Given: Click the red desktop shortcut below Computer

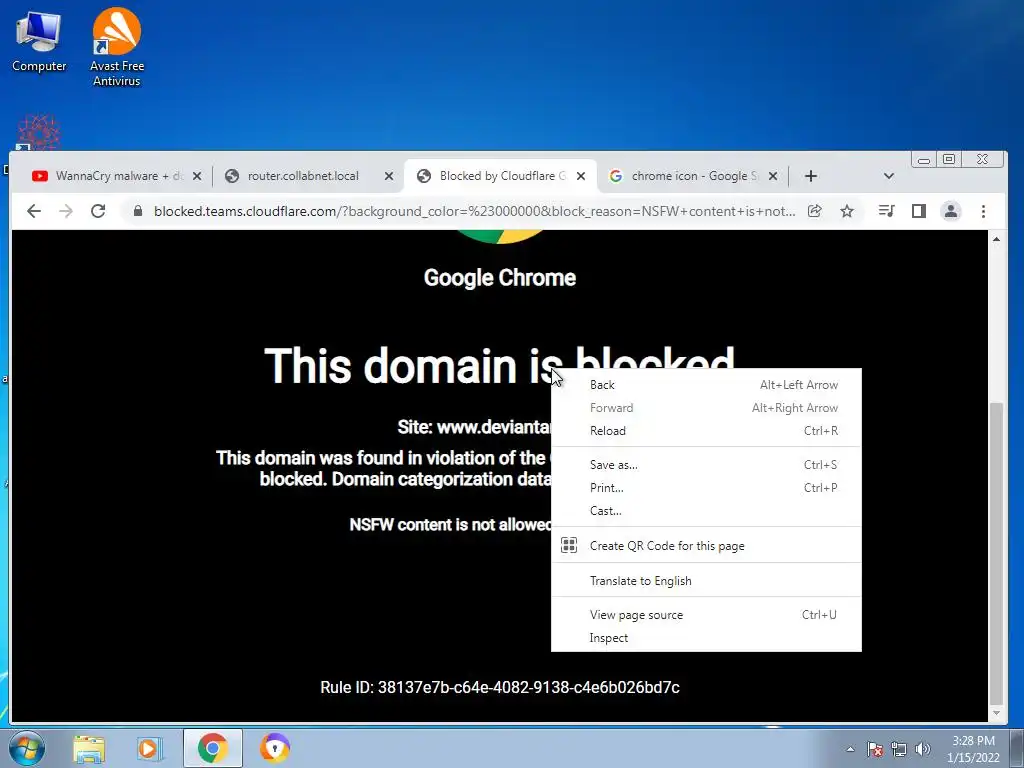Looking at the screenshot, I should tap(39, 132).
